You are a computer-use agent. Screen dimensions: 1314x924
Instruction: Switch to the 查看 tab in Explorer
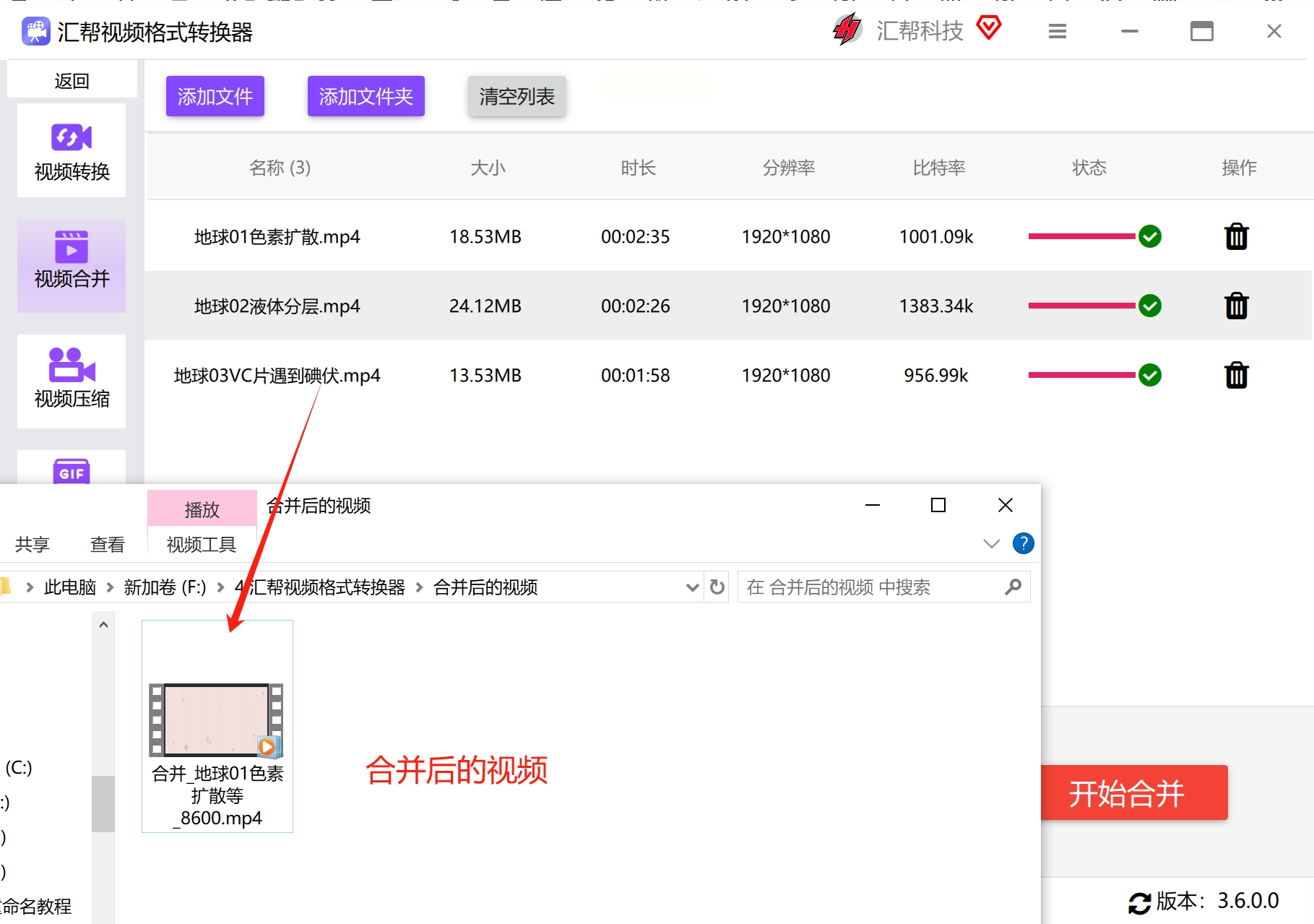point(107,544)
